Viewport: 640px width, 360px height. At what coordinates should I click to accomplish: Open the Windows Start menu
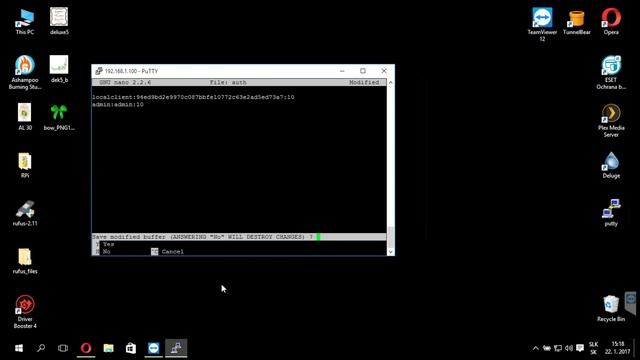click(x=19, y=348)
